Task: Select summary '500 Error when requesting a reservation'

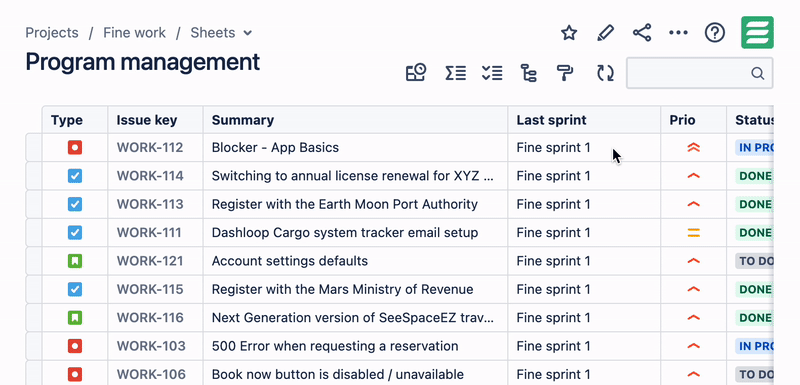Action: pos(335,346)
